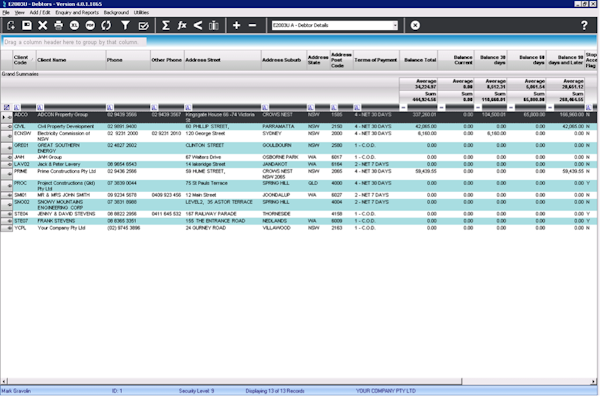
Task: Export the grid with the XL icon
Action: point(74,25)
